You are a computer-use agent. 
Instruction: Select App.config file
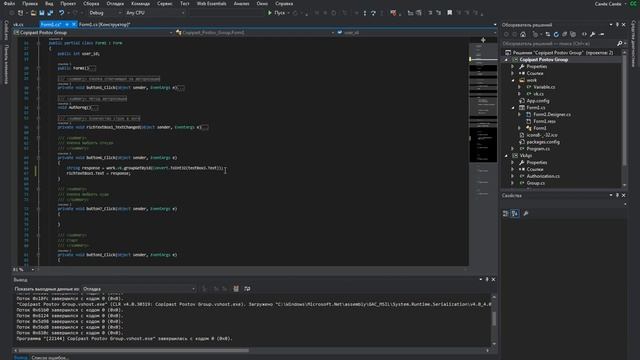tap(538, 101)
